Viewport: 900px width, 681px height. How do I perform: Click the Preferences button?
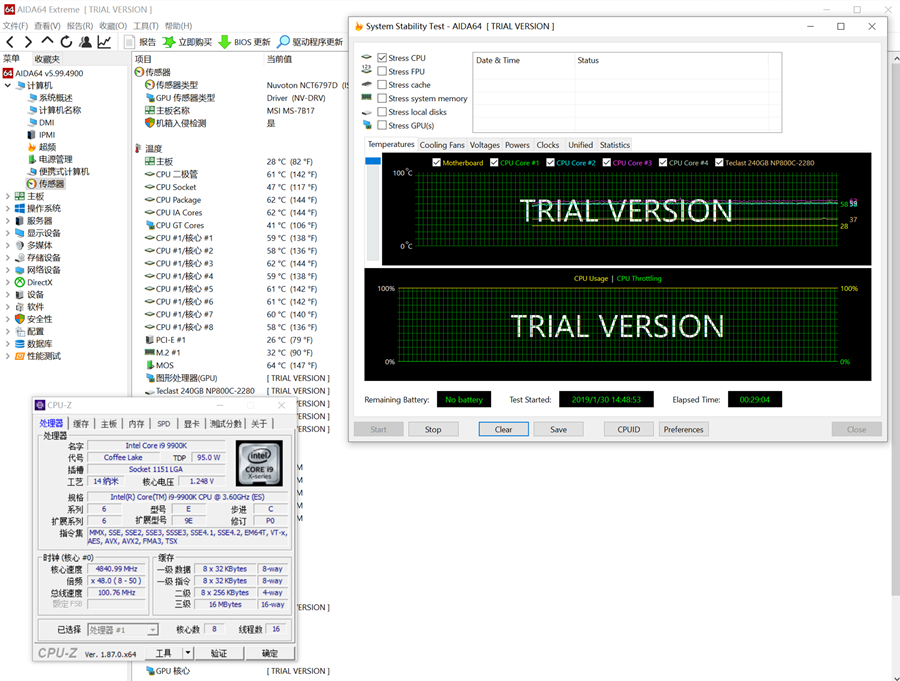click(683, 429)
